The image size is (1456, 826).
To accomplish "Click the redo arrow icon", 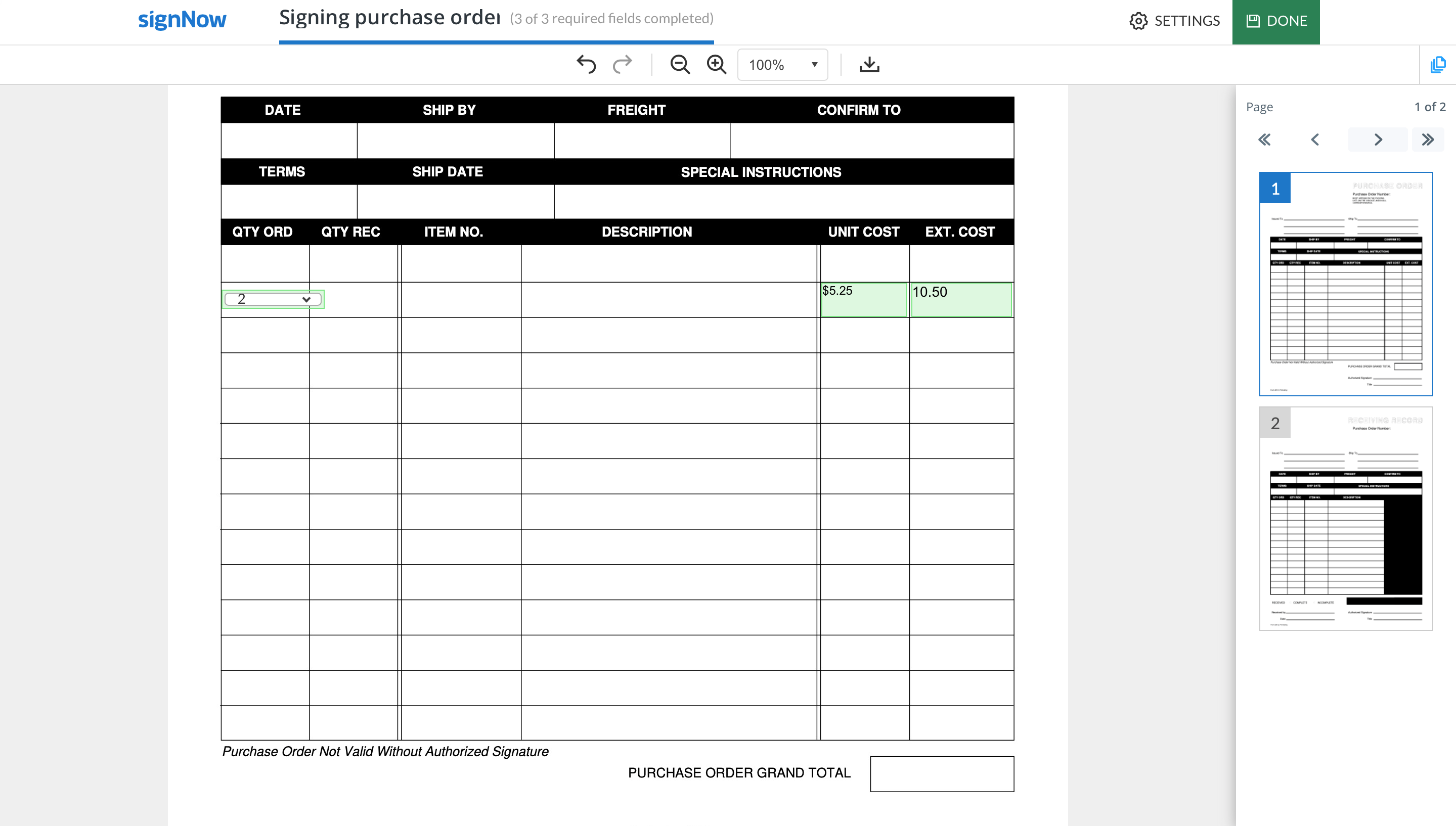I will coord(623,65).
